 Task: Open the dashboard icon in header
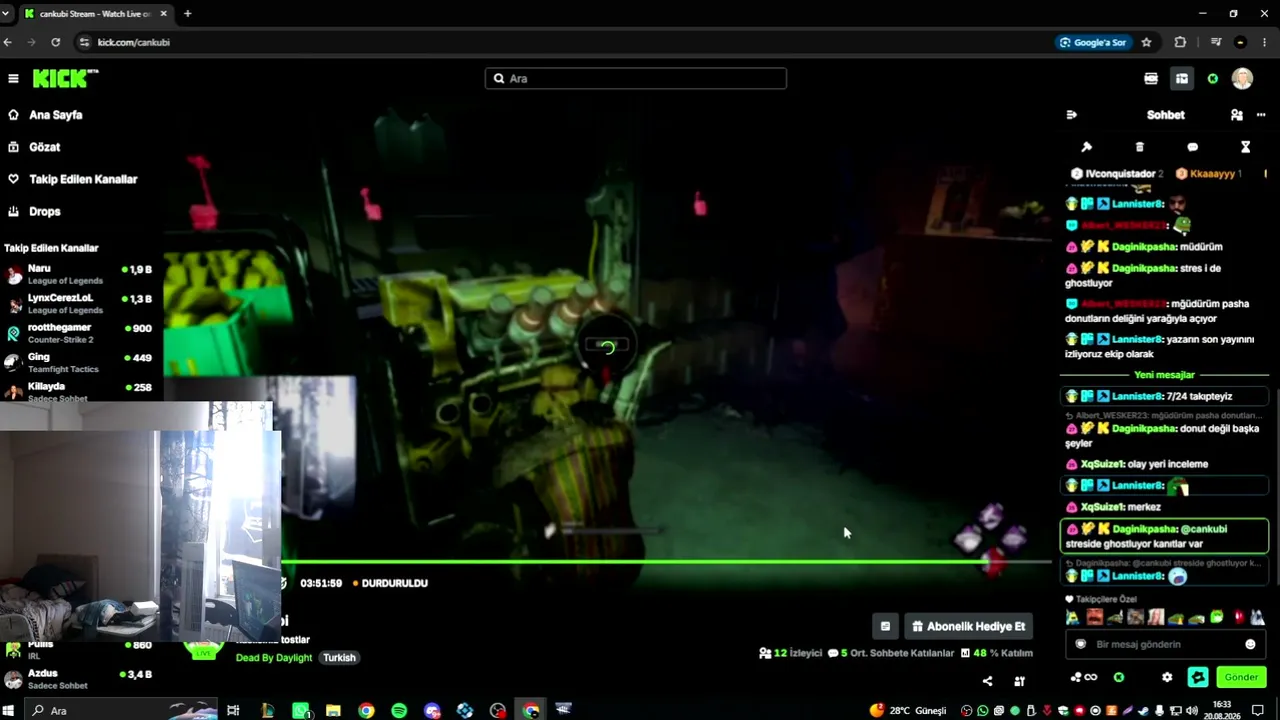pos(1181,78)
